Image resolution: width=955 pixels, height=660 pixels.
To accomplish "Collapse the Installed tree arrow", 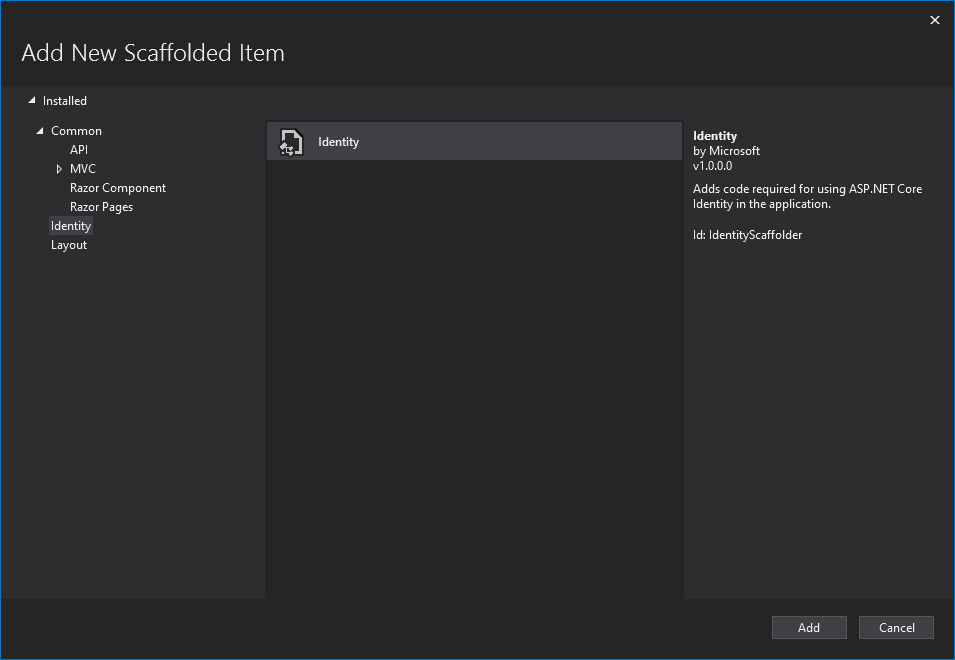I will click(32, 100).
